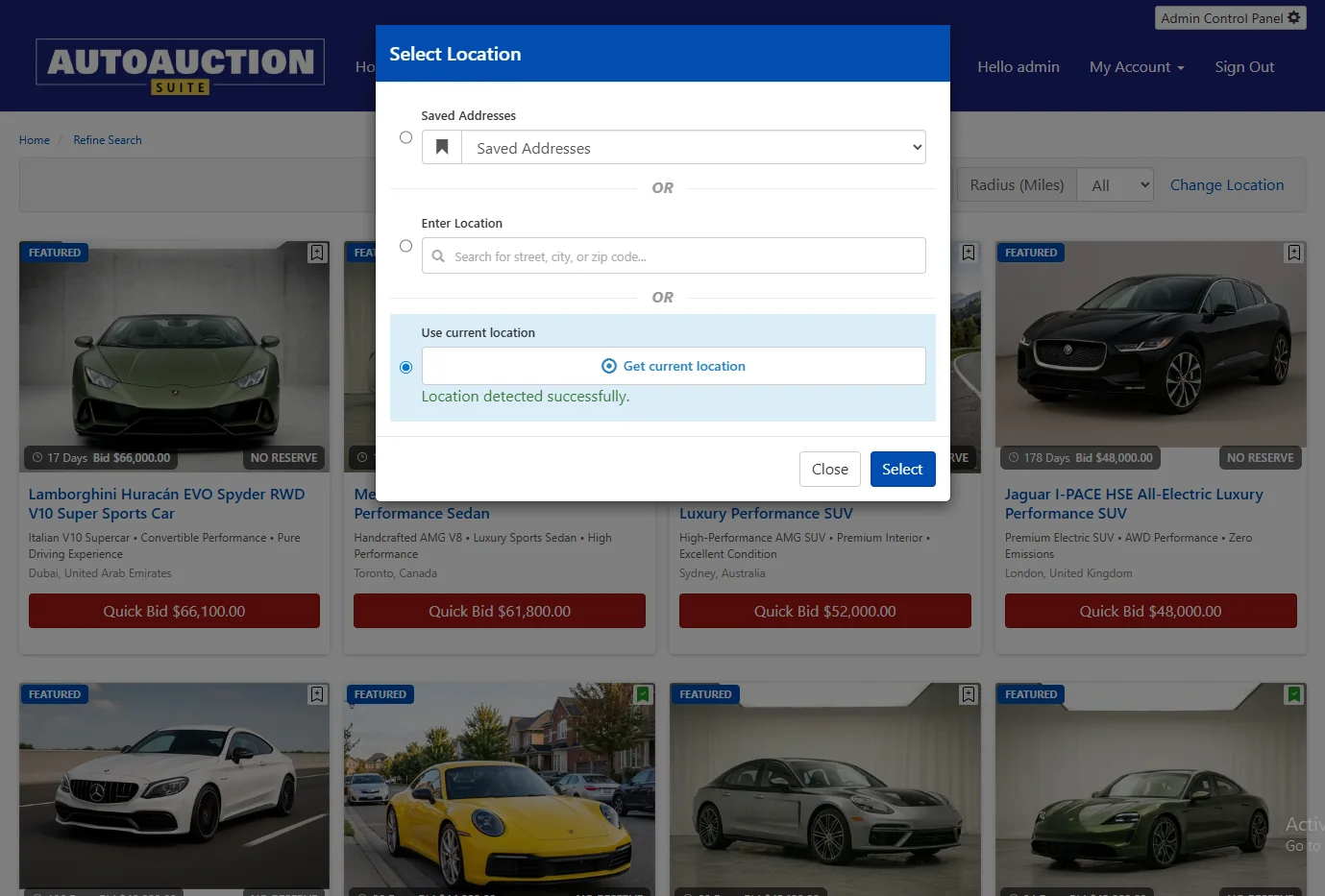Click the Bid $66,000.00 label
The height and width of the screenshot is (896, 1325).
[x=132, y=458]
